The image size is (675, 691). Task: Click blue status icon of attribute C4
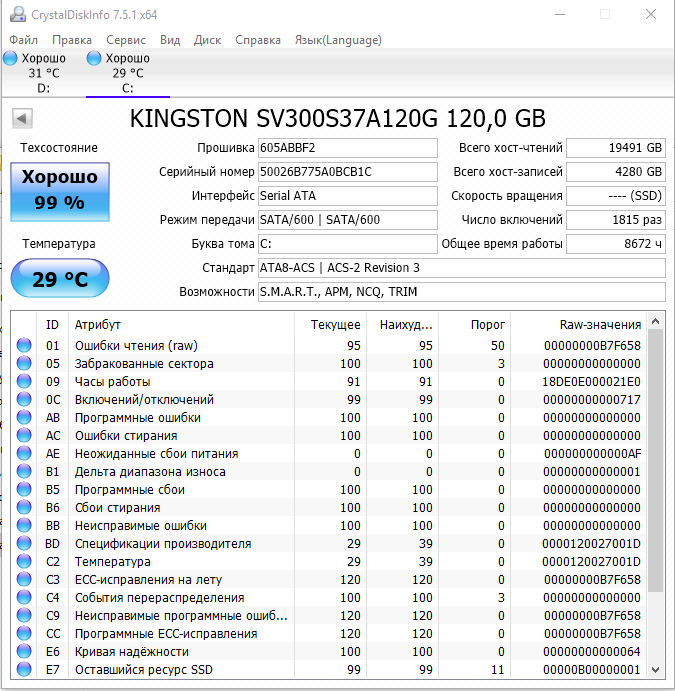(x=24, y=598)
